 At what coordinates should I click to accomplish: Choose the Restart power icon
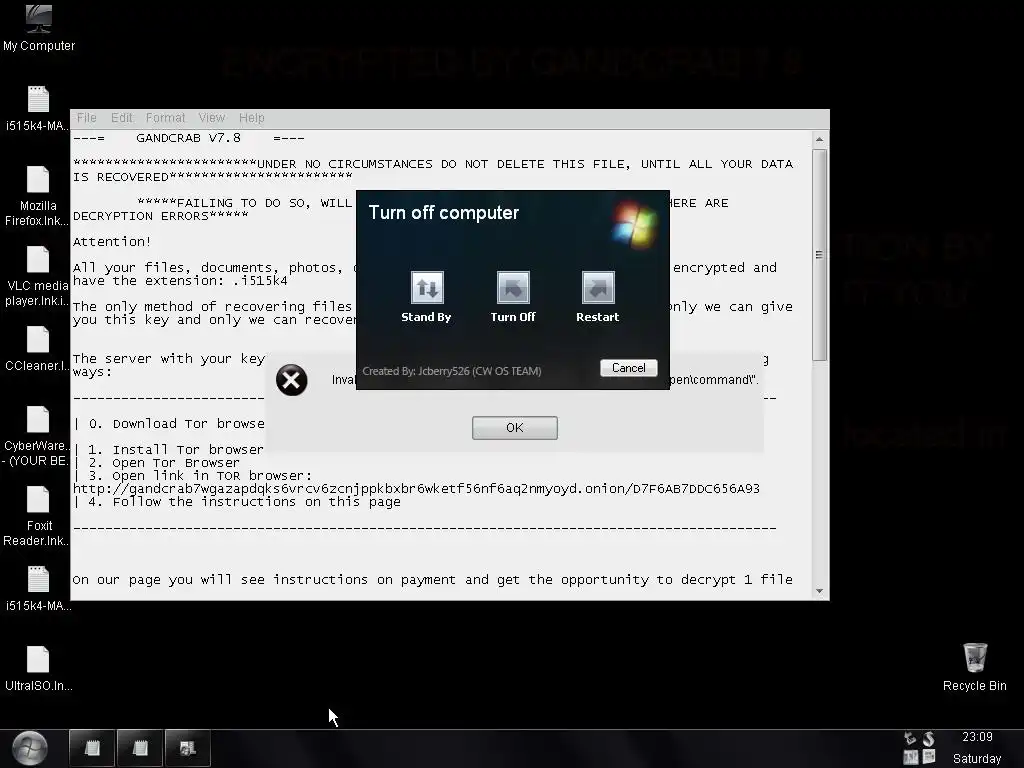click(598, 288)
